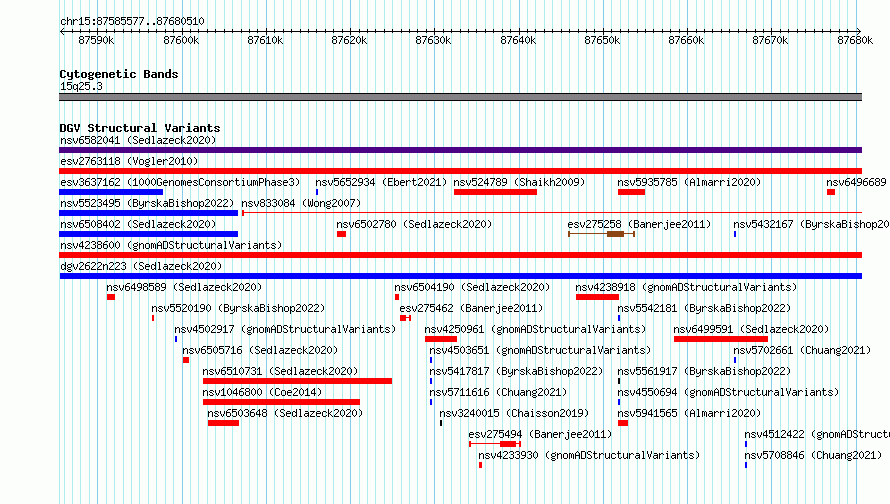Image resolution: width=890 pixels, height=504 pixels.
Task: Click the nsv5708846 (Chuang2021) label
Action: tap(813, 455)
